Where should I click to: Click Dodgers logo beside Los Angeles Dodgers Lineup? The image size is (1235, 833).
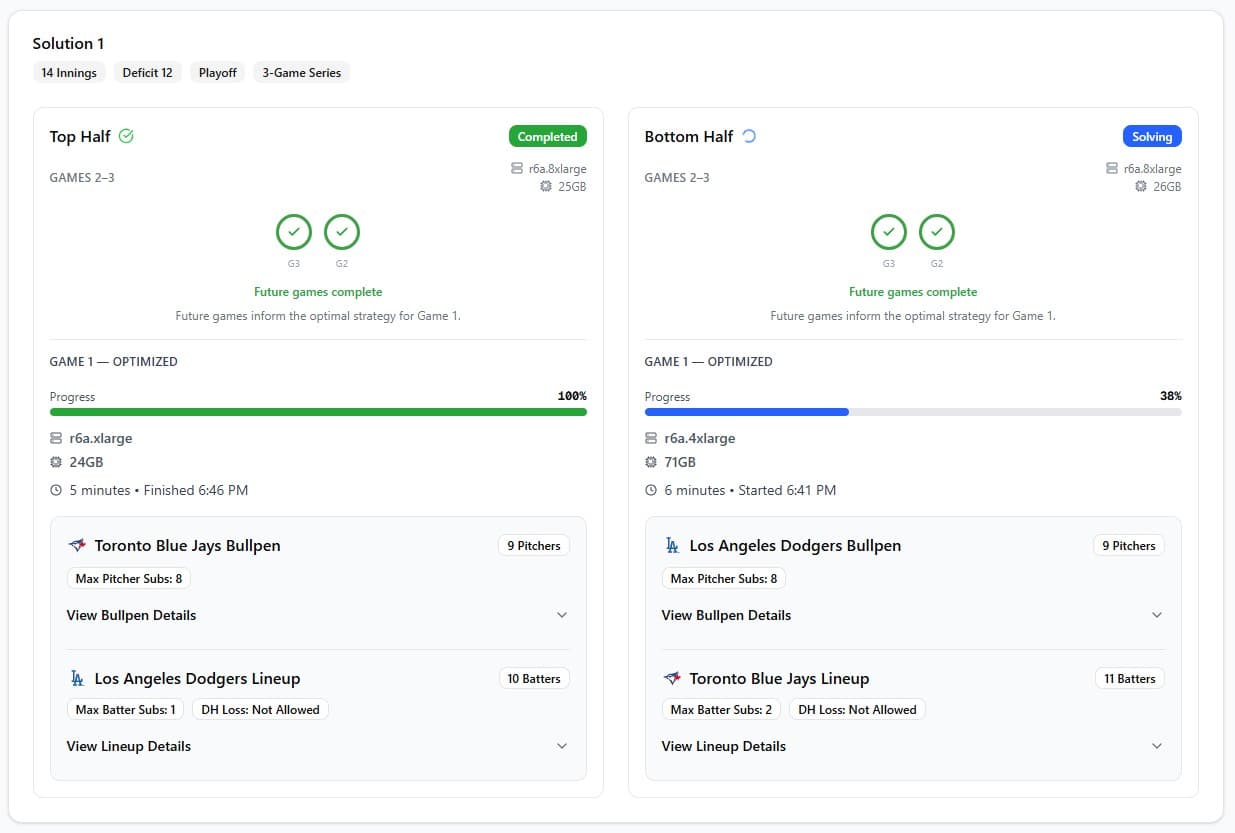[x=77, y=679]
